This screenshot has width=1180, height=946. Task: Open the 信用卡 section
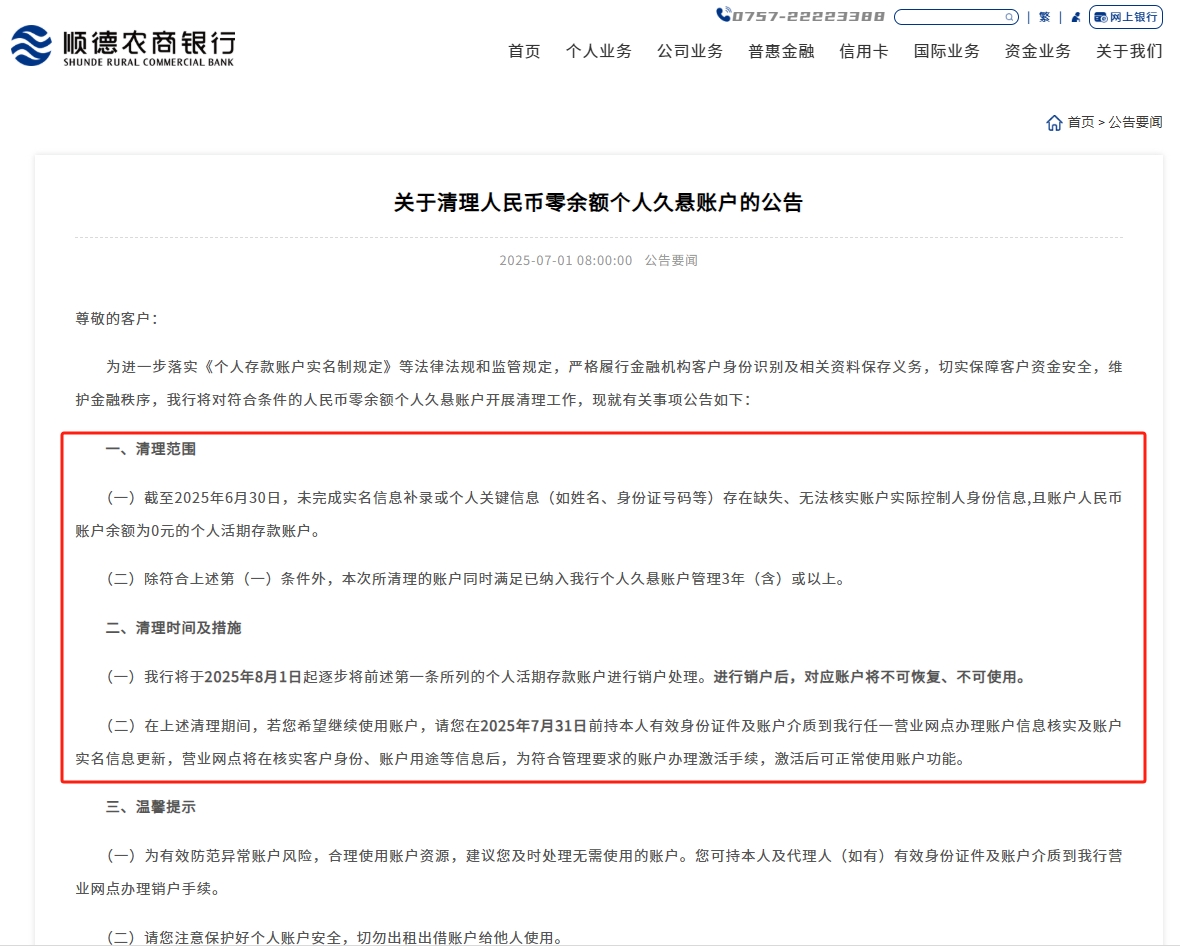pos(862,51)
